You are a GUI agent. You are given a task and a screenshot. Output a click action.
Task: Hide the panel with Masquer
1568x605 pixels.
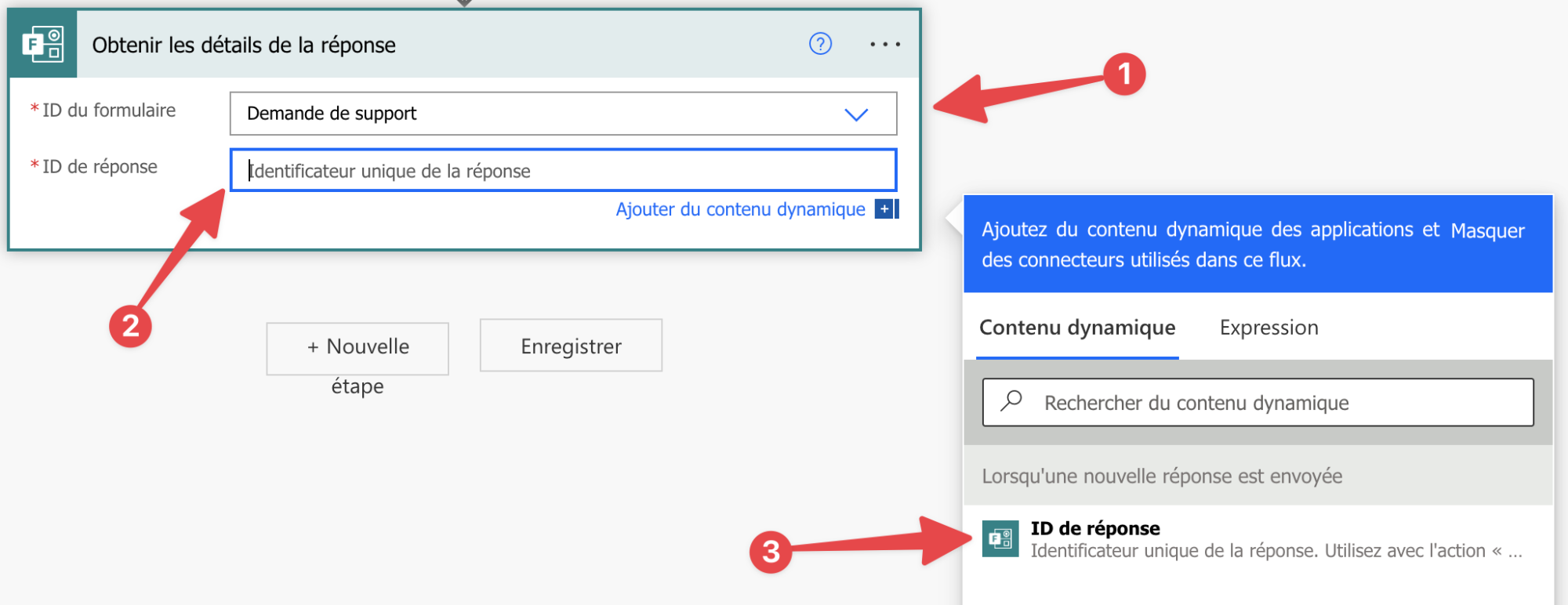pos(1487,230)
